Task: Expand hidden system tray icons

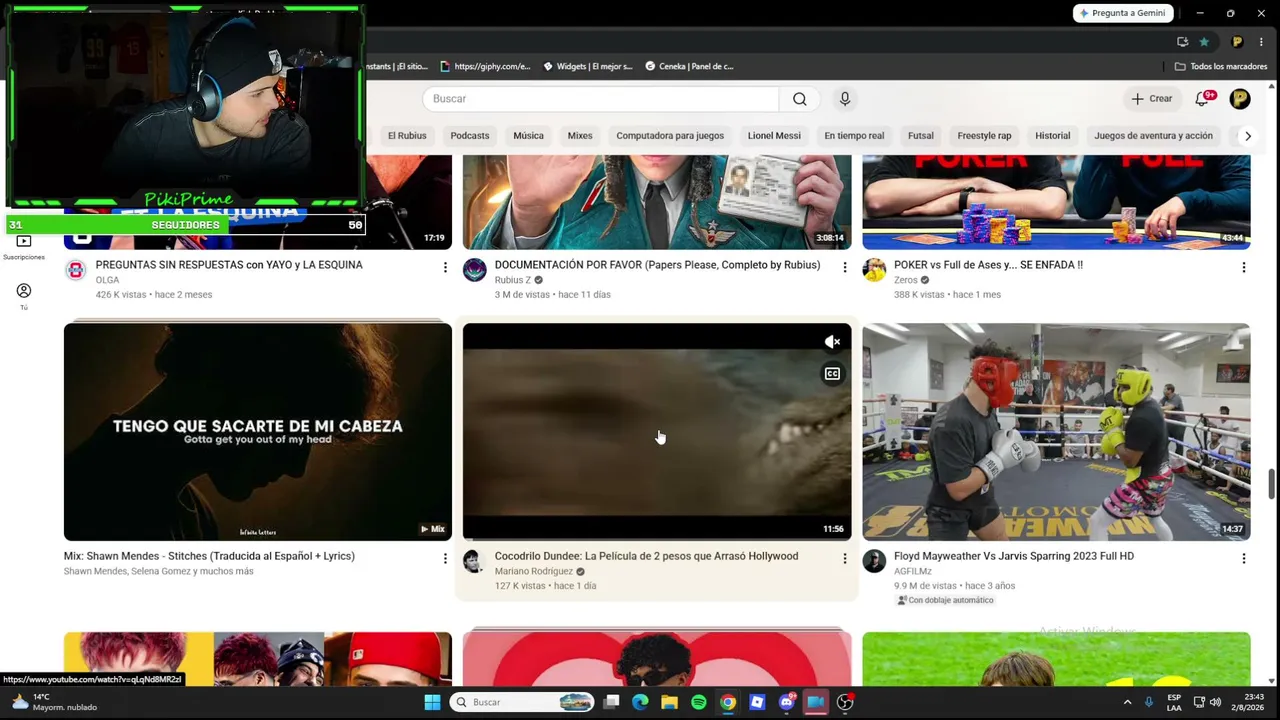Action: click(x=1127, y=702)
